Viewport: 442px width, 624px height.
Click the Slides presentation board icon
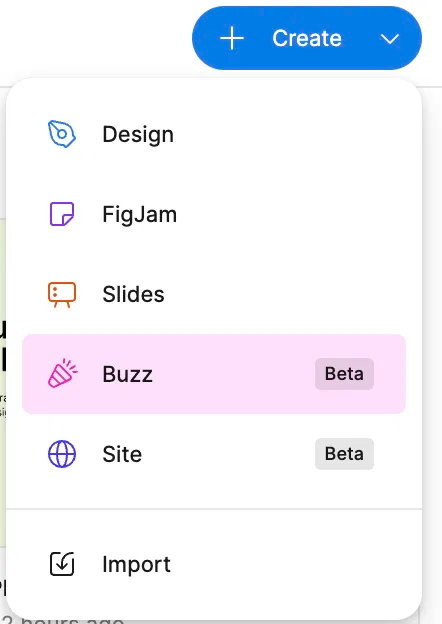click(x=62, y=294)
